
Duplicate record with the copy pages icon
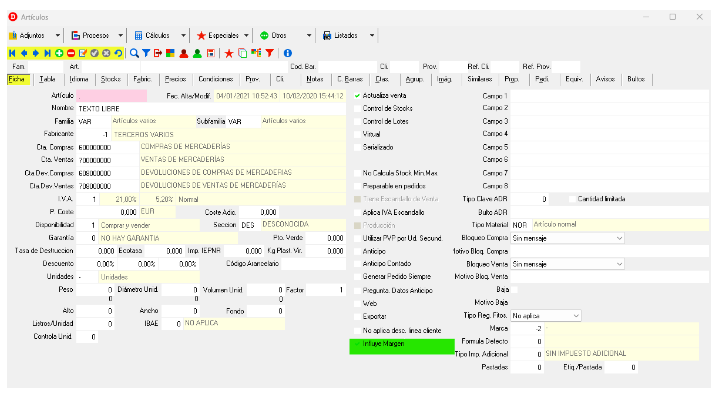(243, 53)
